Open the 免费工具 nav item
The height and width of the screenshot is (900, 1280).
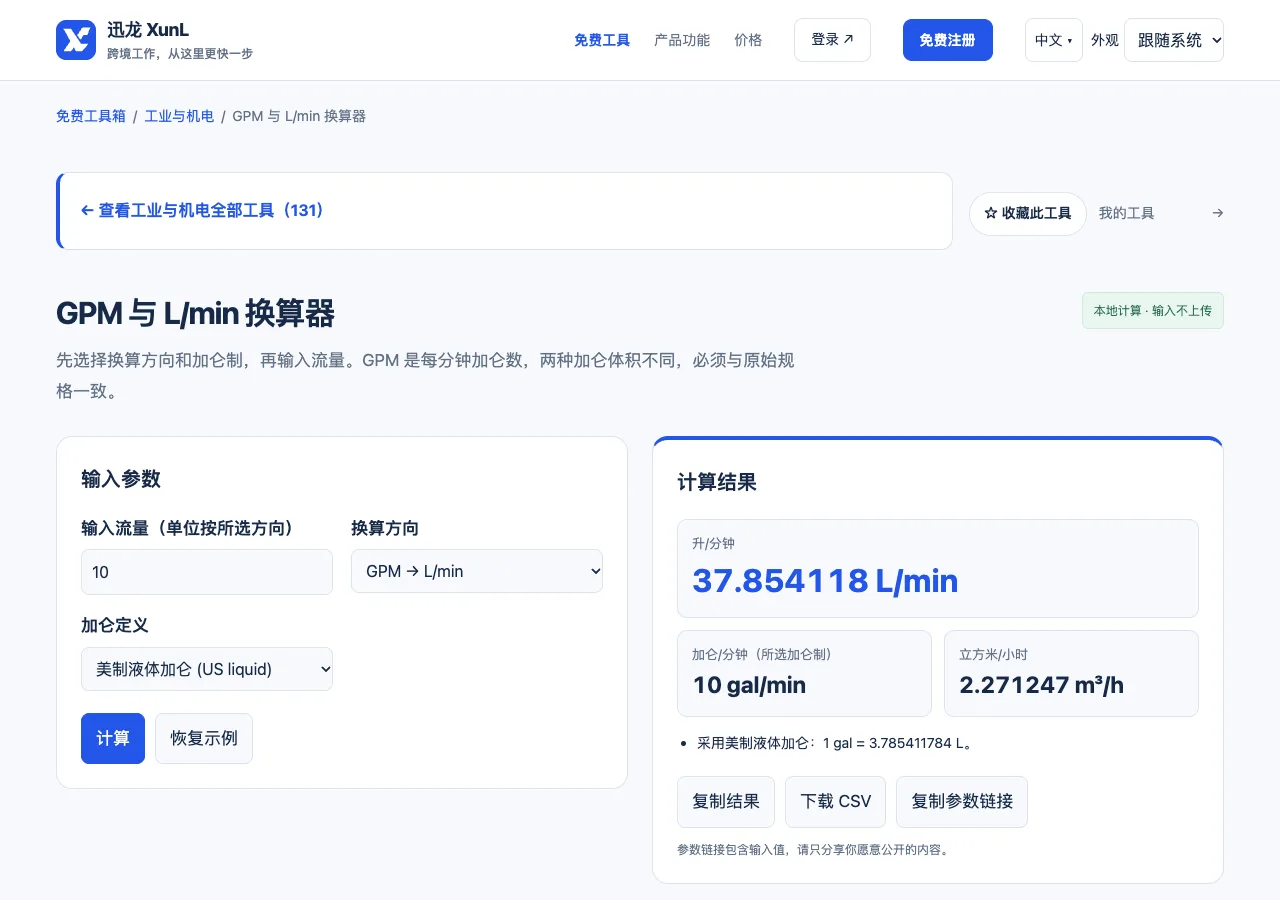click(602, 40)
